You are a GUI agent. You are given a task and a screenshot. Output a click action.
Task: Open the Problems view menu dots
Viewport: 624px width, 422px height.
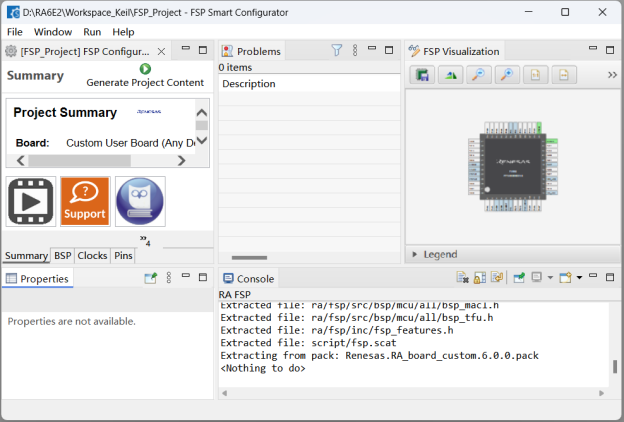tap(355, 50)
